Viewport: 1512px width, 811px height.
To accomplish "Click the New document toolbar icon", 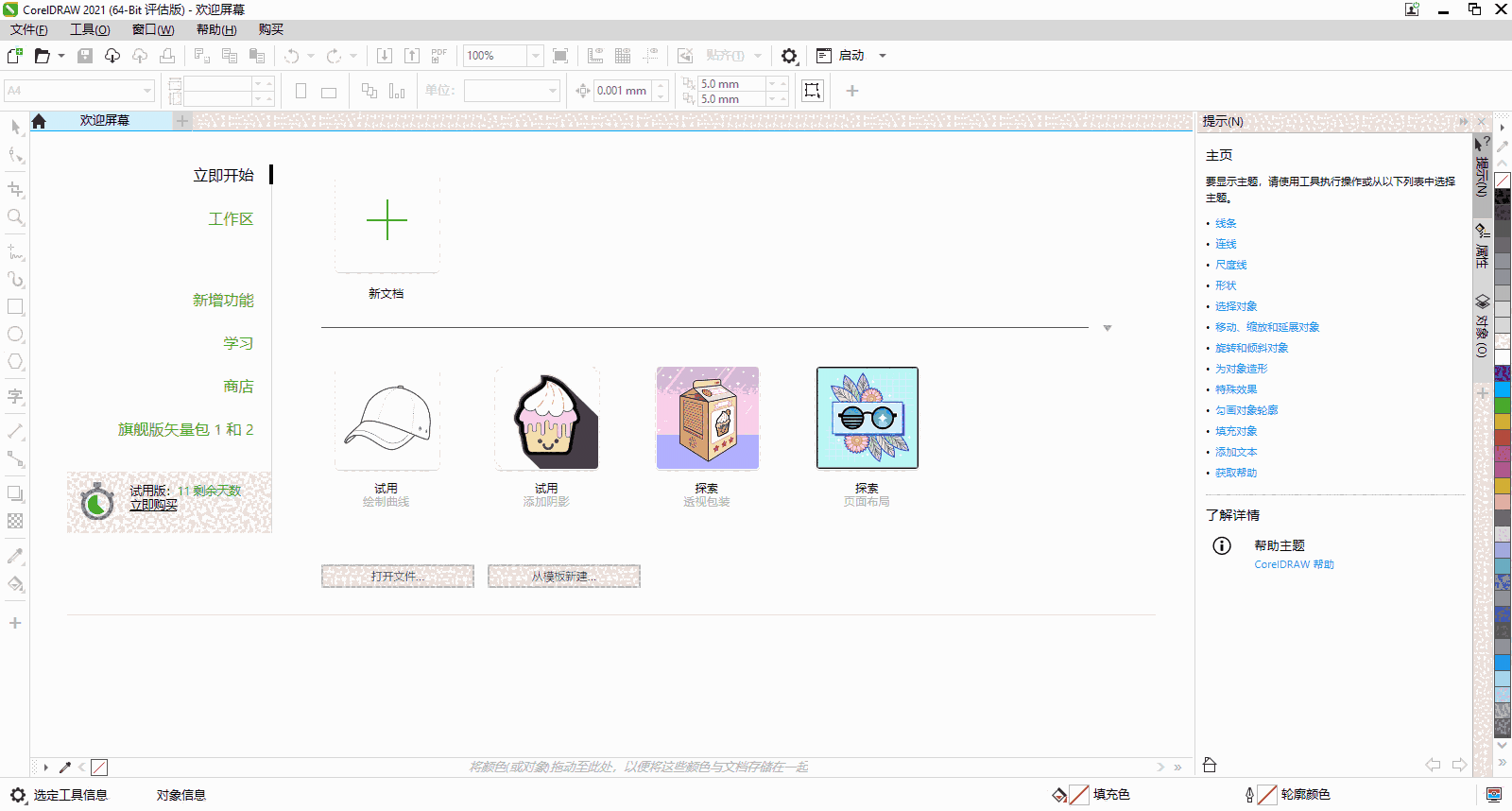I will click(x=15, y=56).
